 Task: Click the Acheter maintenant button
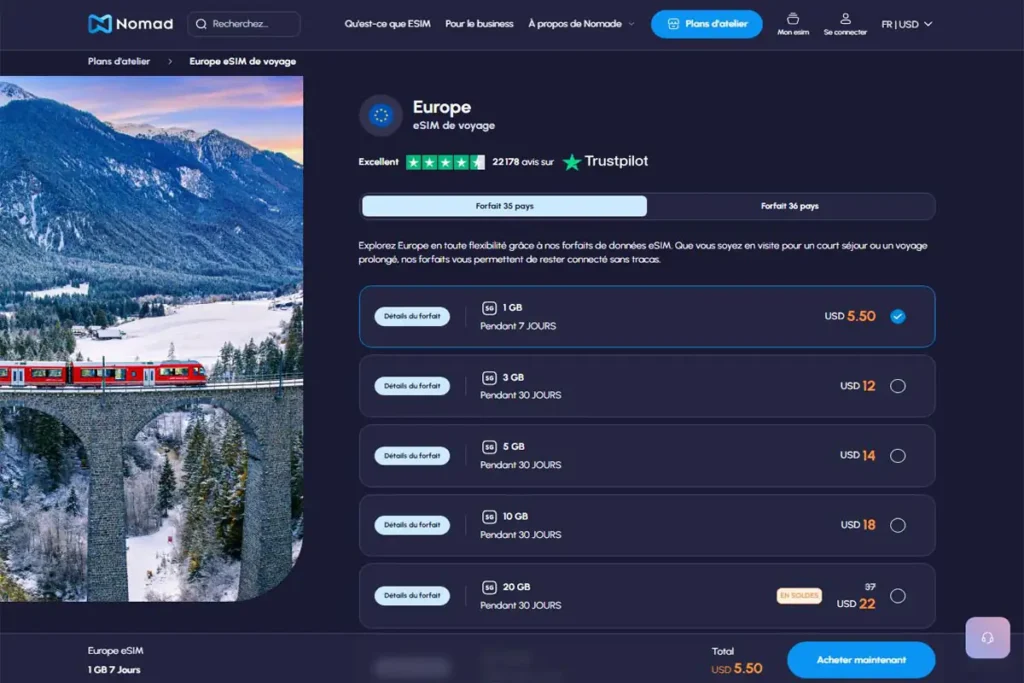point(860,660)
